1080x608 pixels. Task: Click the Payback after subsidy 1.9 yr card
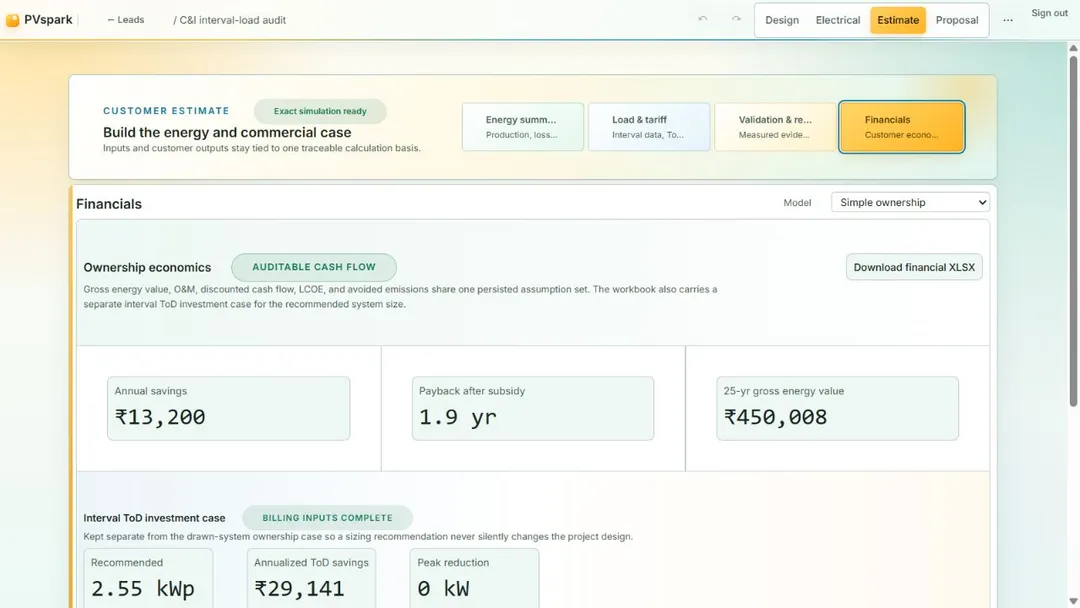(533, 408)
